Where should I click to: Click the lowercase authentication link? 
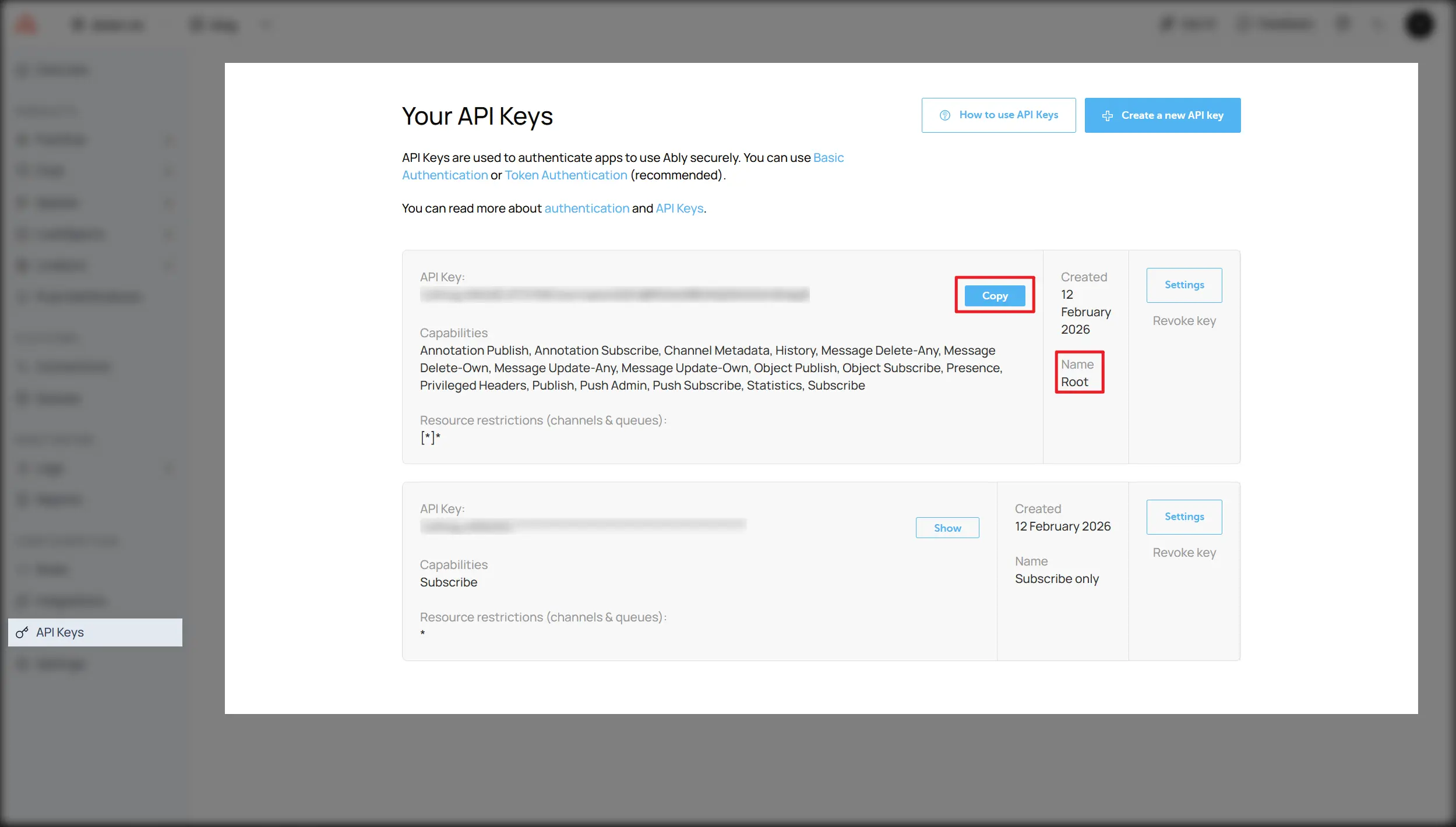point(586,208)
